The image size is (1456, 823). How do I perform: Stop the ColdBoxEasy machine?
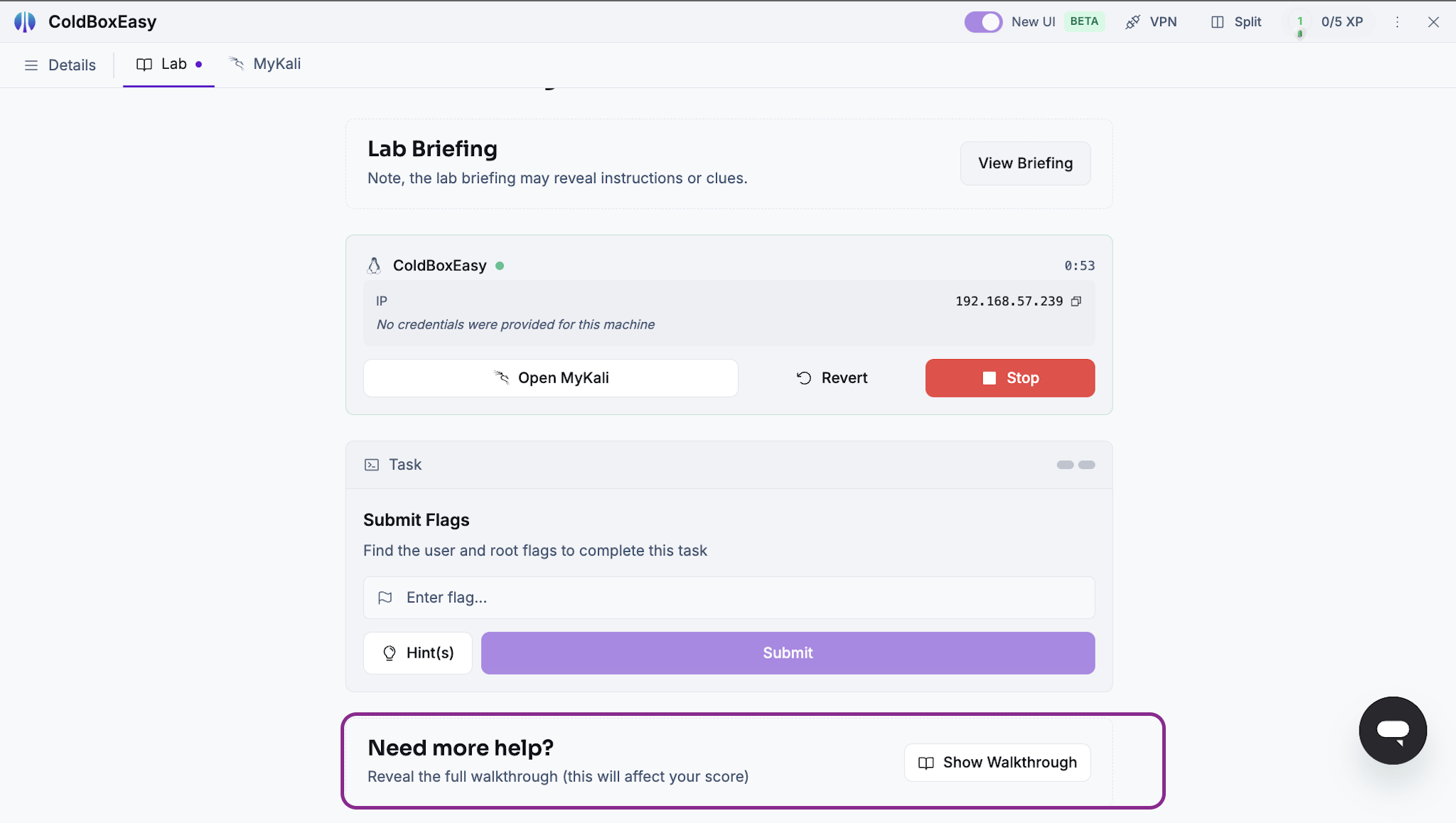click(x=1010, y=378)
